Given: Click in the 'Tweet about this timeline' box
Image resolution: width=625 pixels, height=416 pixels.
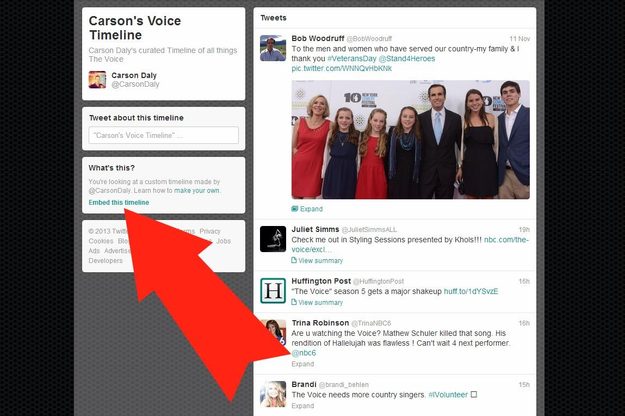Looking at the screenshot, I should point(163,135).
